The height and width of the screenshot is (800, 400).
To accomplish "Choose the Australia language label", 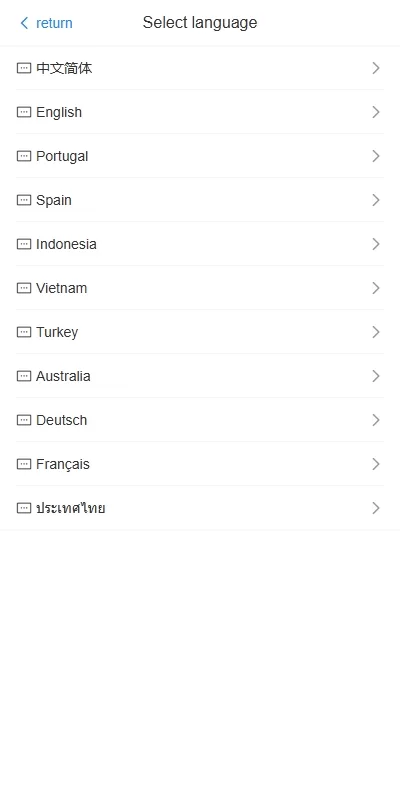I will click(x=63, y=376).
